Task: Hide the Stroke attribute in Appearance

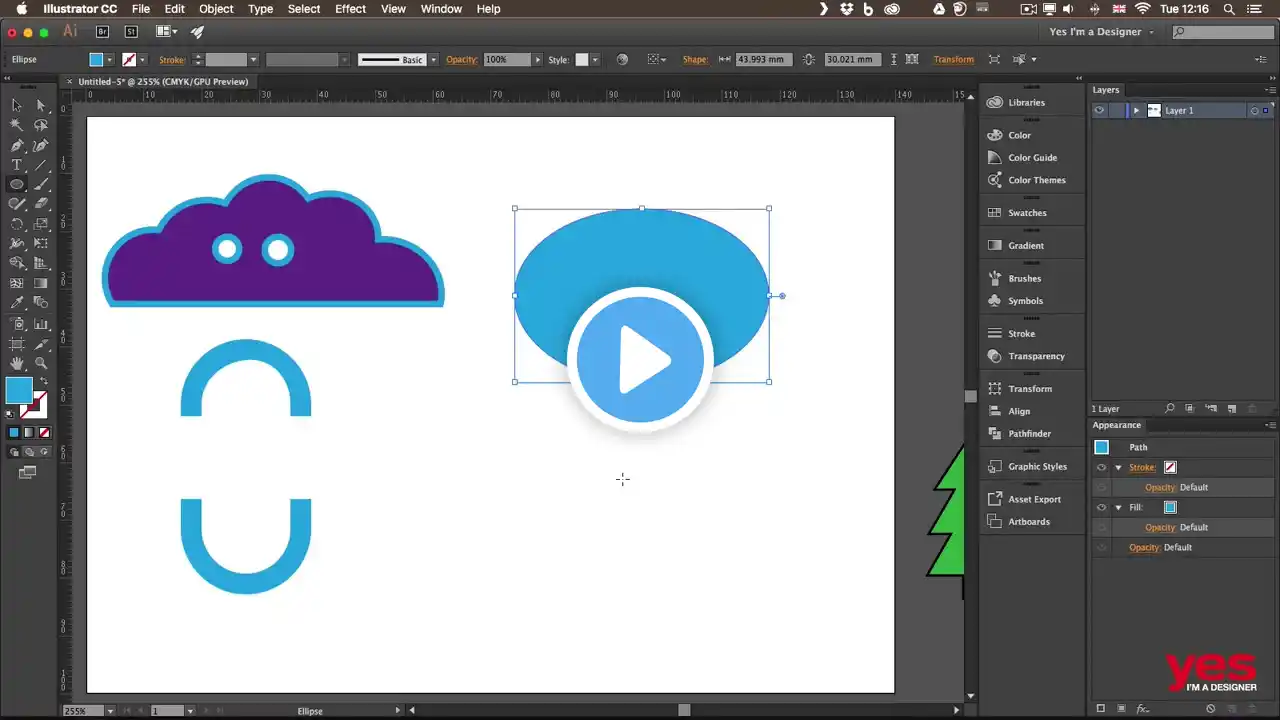Action: [1101, 467]
